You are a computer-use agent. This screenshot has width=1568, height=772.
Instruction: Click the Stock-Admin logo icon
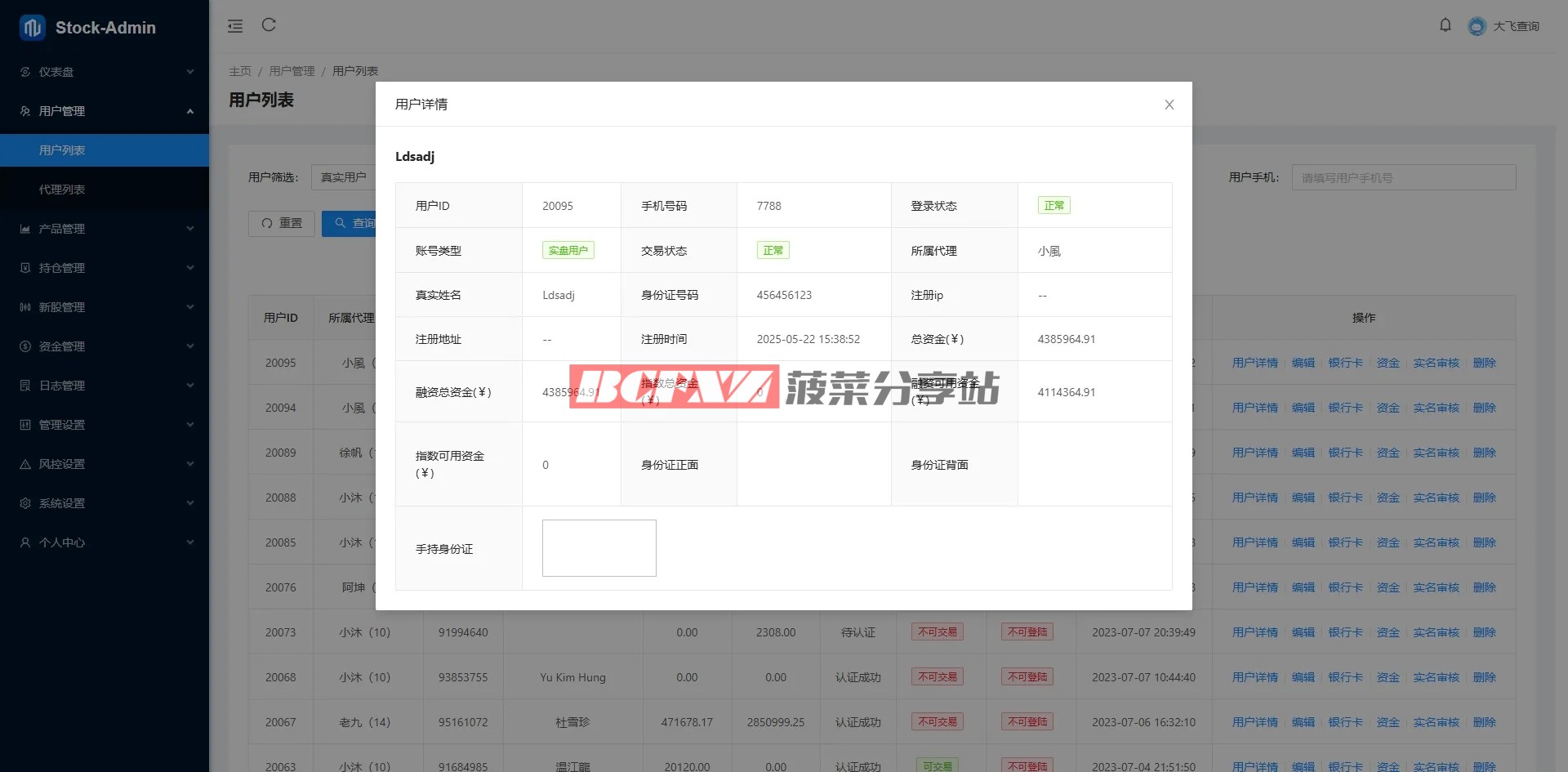(33, 28)
